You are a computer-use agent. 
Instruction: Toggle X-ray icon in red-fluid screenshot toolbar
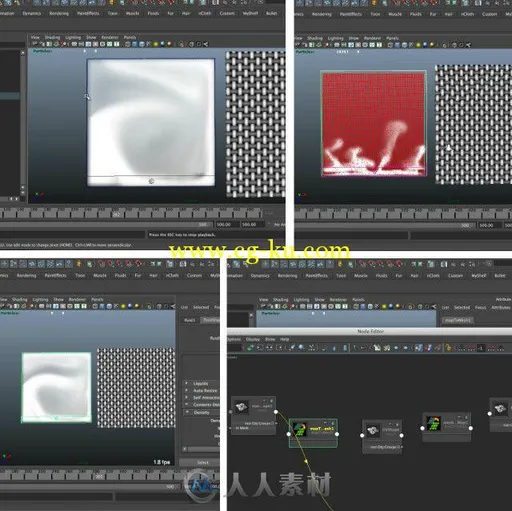454,45
